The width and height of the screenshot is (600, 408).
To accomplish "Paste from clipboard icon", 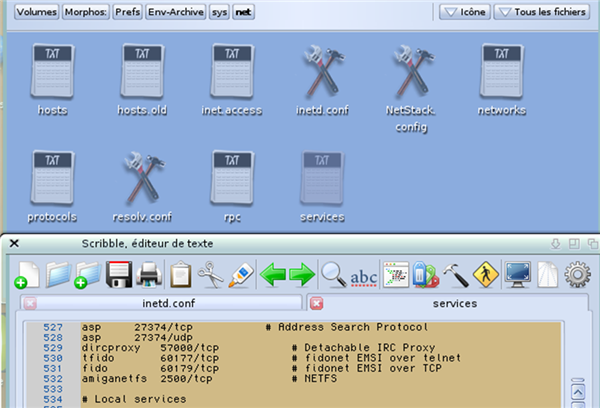I will coord(181,274).
